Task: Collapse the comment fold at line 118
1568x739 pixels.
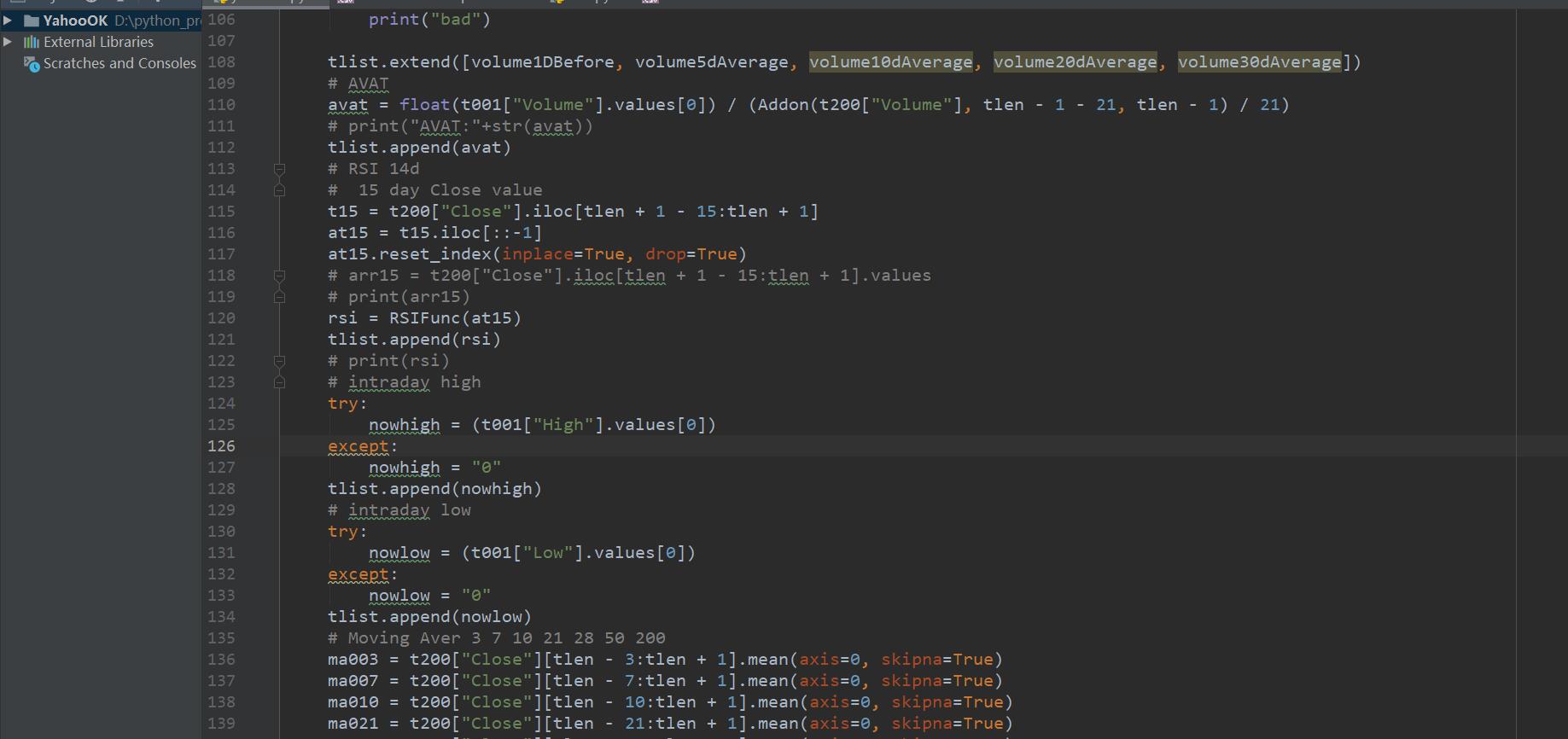Action: pos(279,276)
